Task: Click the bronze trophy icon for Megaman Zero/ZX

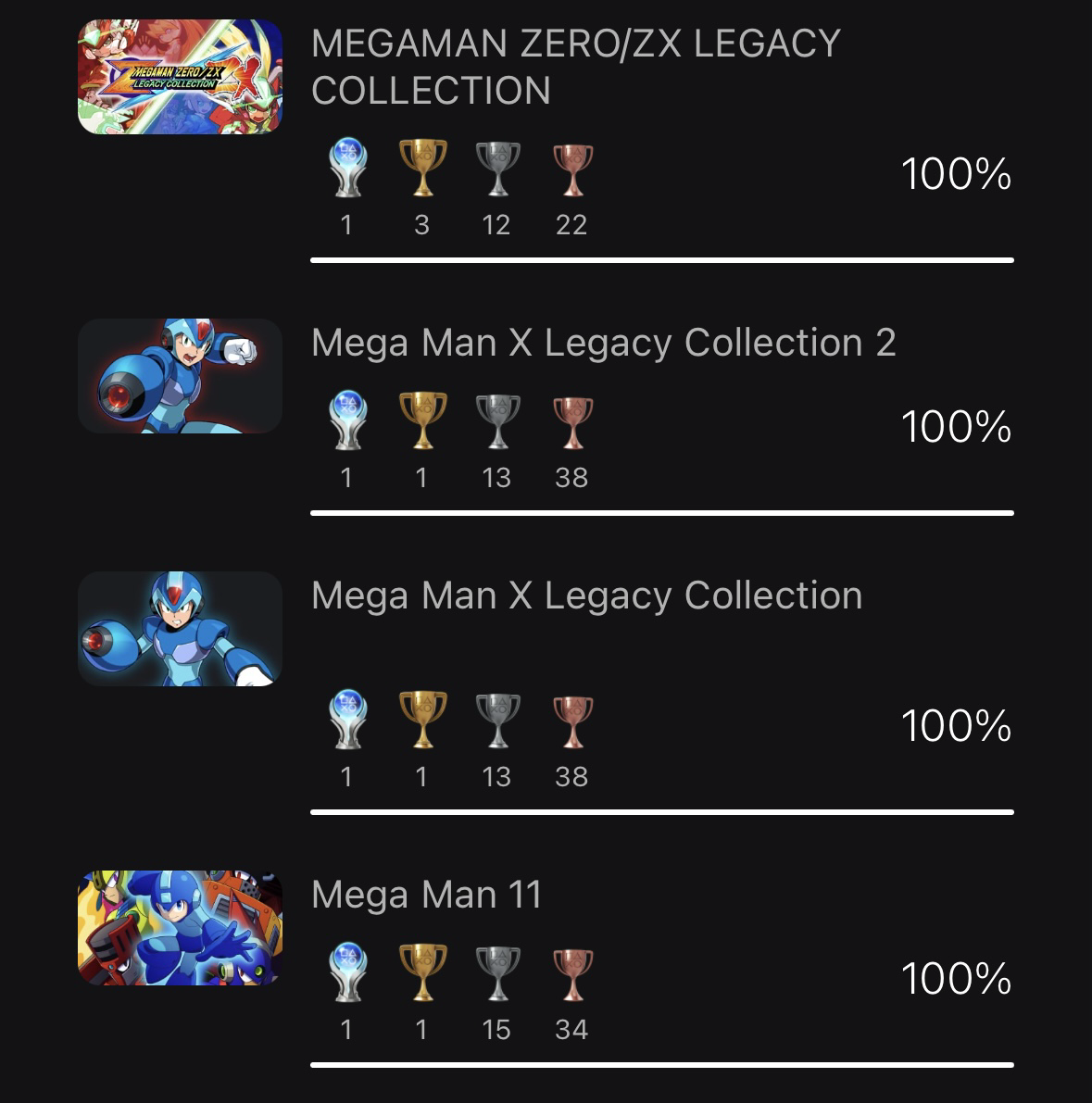Action: pyautogui.click(x=572, y=170)
